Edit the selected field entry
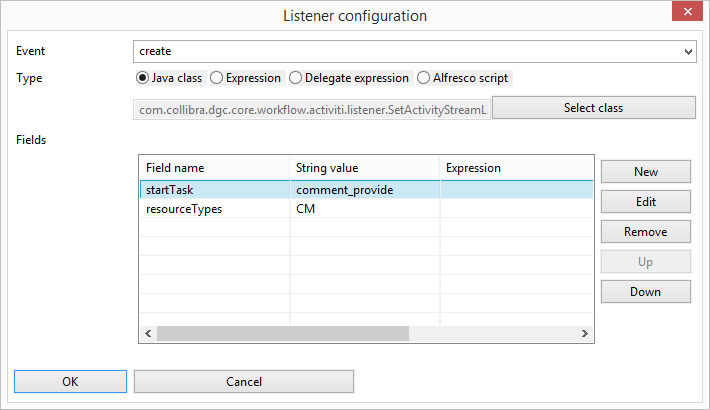Image resolution: width=710 pixels, height=410 pixels. point(646,202)
